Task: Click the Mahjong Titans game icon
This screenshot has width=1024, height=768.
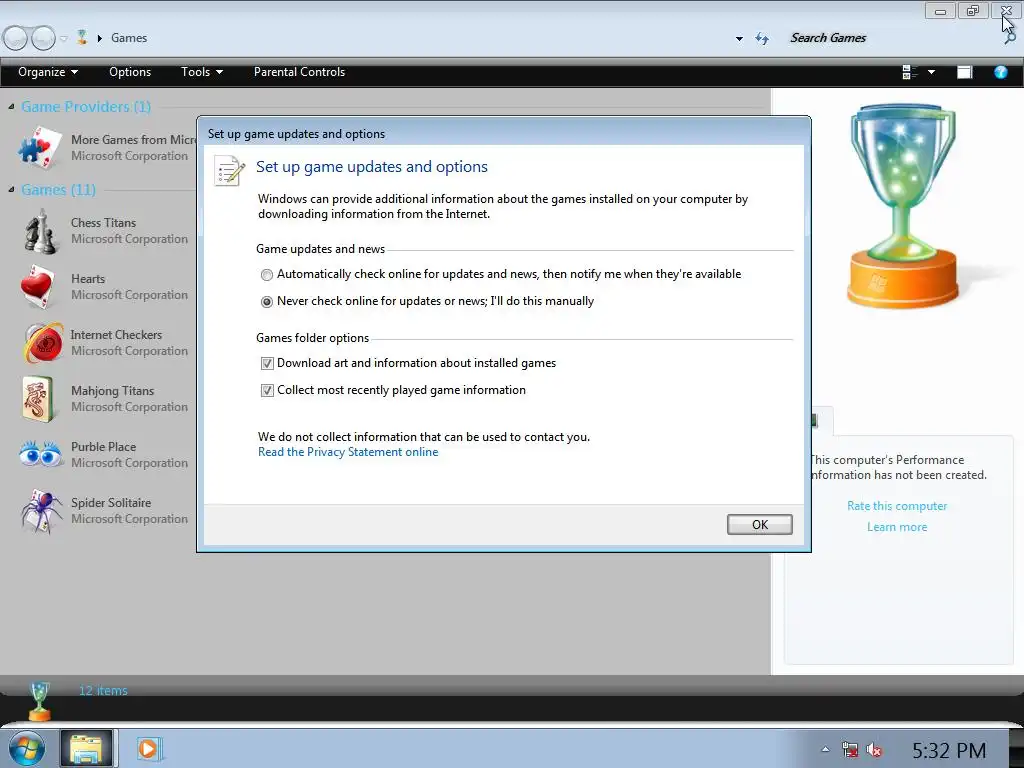Action: (x=38, y=398)
